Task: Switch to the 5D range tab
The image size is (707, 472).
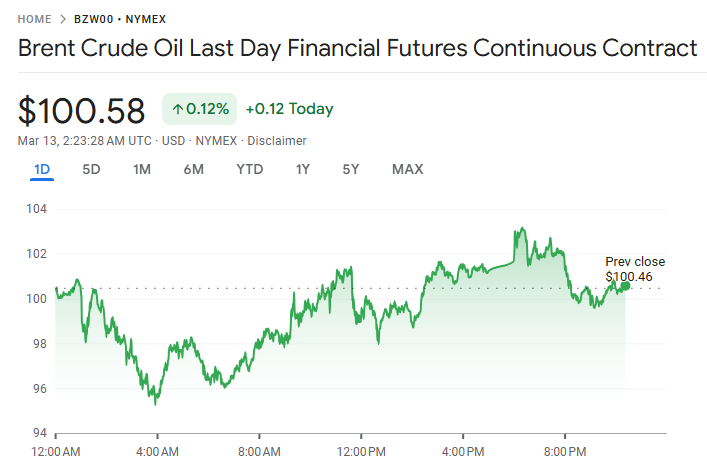Action: point(91,169)
